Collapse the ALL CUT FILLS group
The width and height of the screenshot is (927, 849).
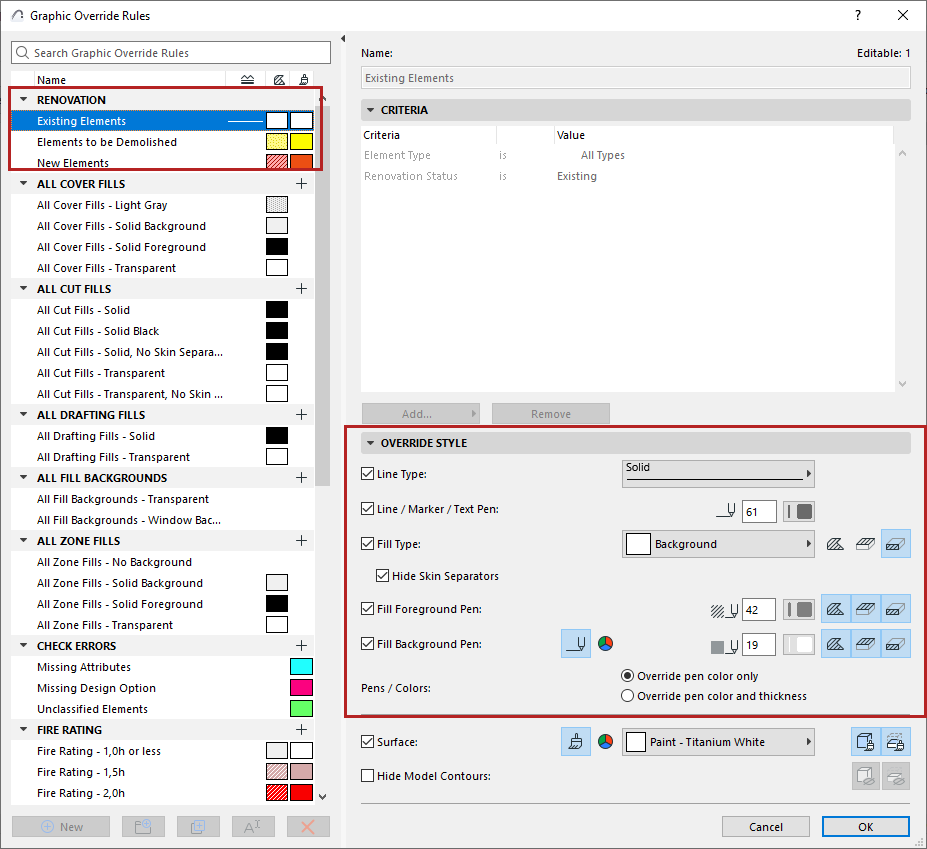coord(24,289)
